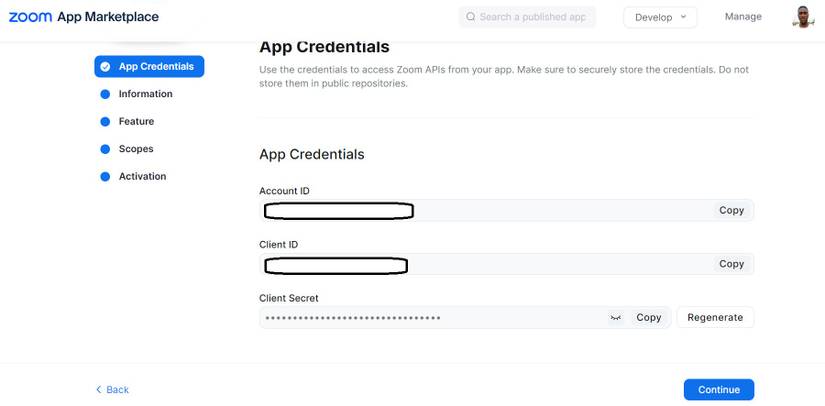Copy the Client Secret

pos(649,318)
